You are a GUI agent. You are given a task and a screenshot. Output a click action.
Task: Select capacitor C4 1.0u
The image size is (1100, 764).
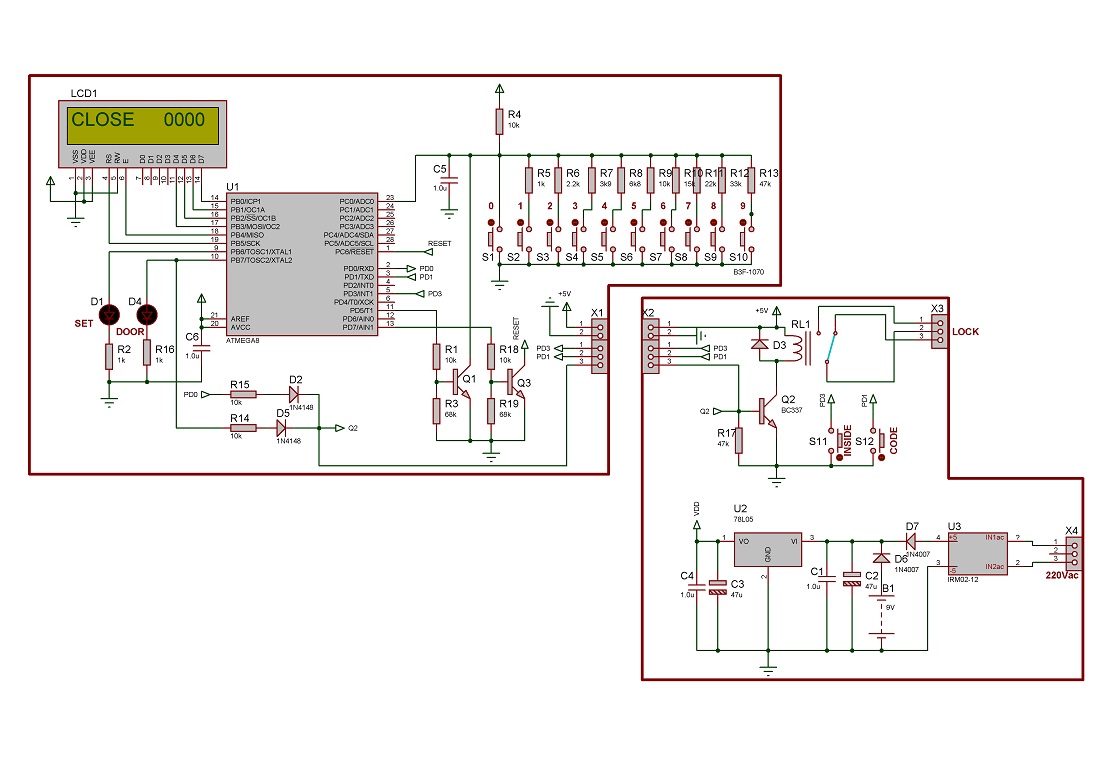[697, 587]
